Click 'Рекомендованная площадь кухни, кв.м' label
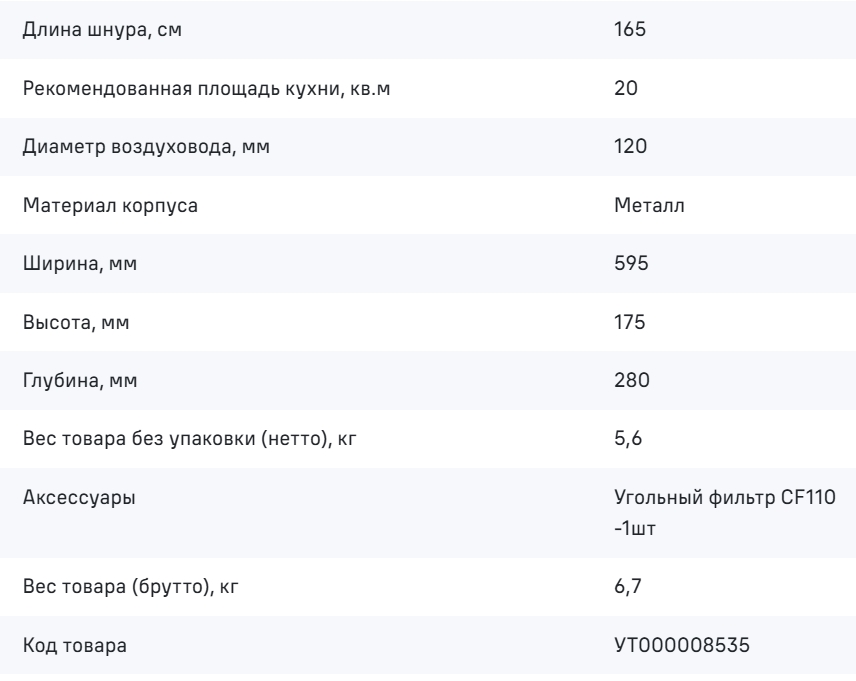The image size is (856, 681). tap(206, 88)
